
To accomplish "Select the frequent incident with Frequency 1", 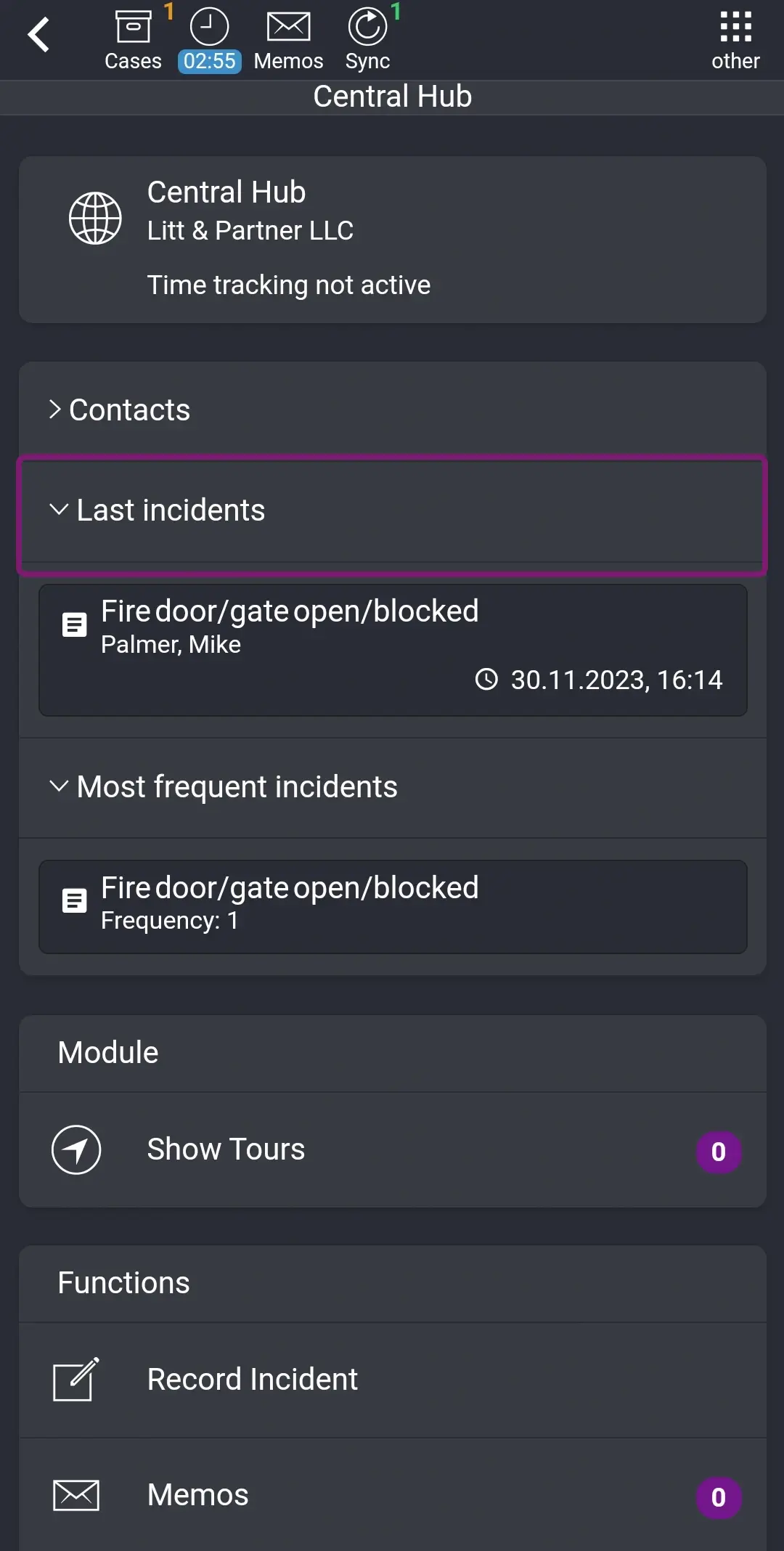I will [392, 906].
